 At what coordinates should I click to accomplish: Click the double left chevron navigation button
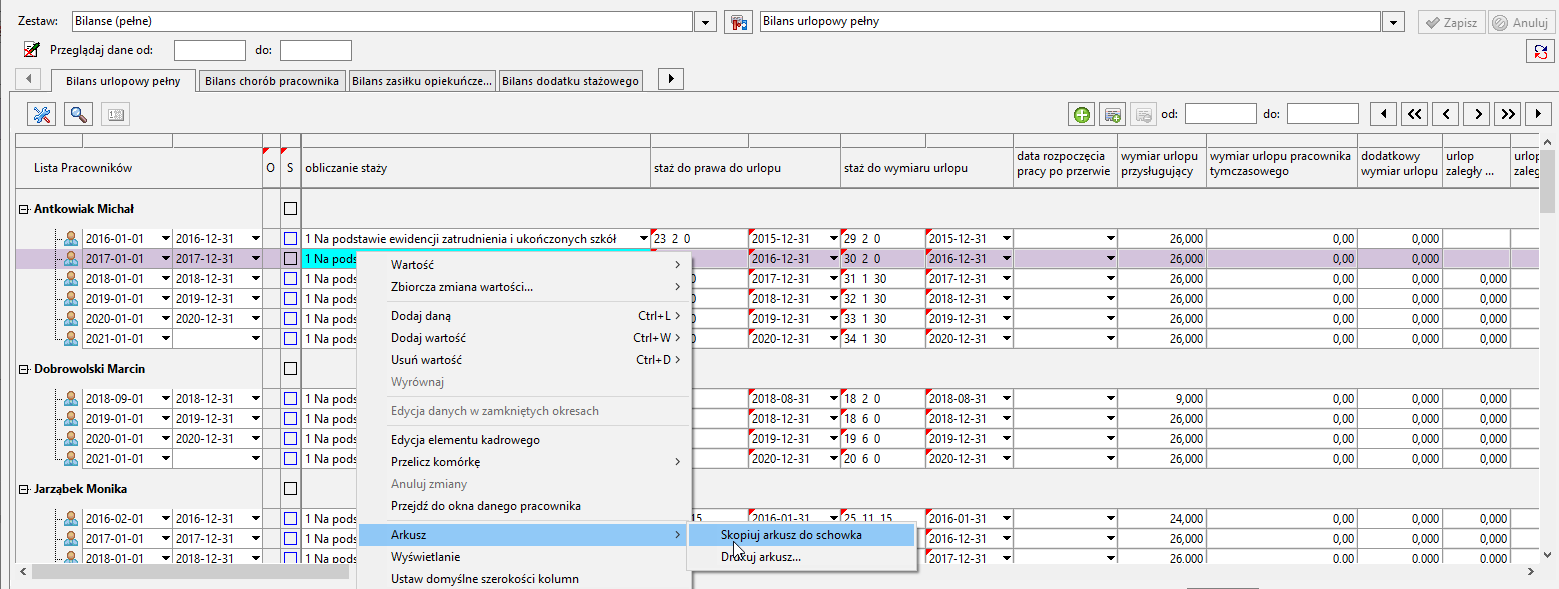(x=1414, y=114)
